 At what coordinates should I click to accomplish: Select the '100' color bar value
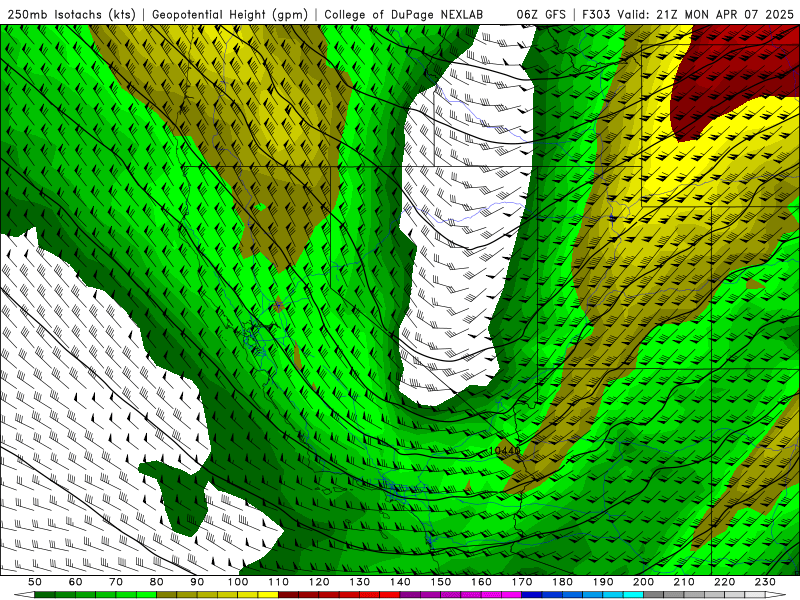(238, 582)
